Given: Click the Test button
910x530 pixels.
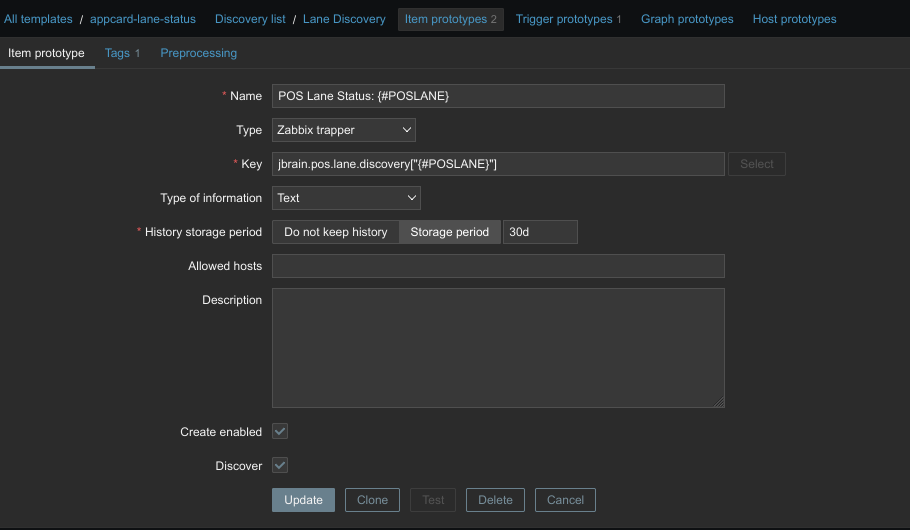Looking at the screenshot, I should pos(433,500).
